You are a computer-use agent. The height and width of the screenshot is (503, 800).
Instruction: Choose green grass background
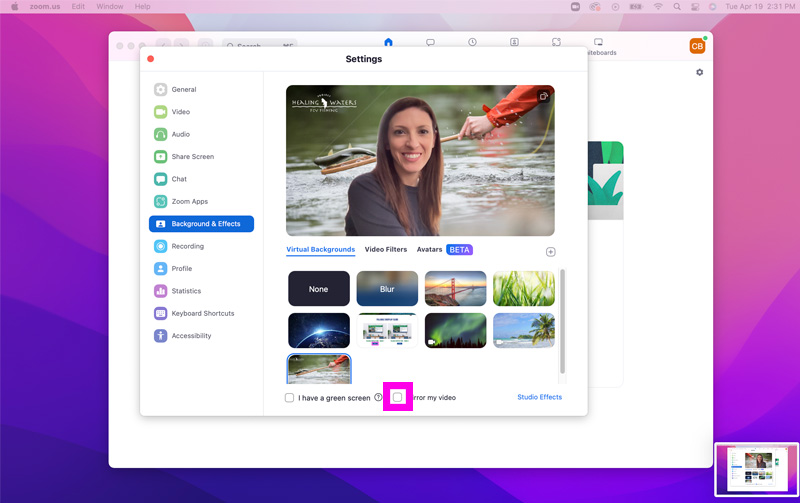(524, 289)
